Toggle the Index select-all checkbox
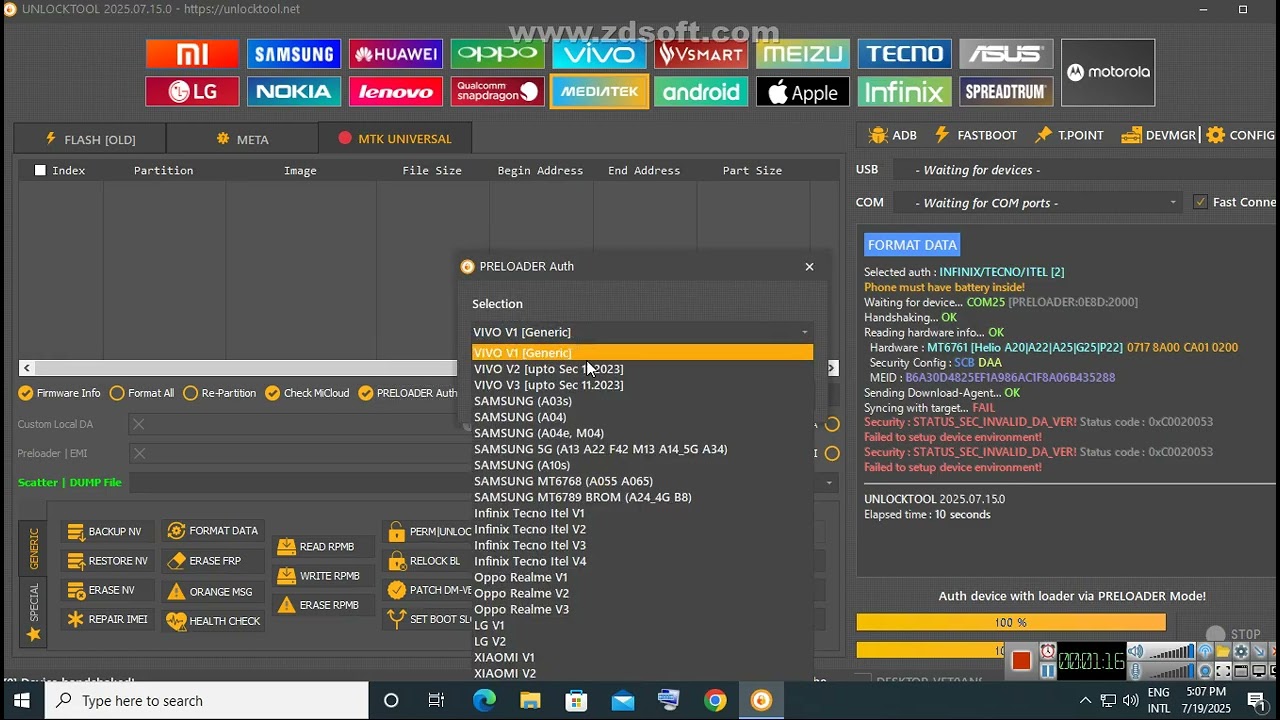Screen dimensions: 1280x720 tap(40, 170)
